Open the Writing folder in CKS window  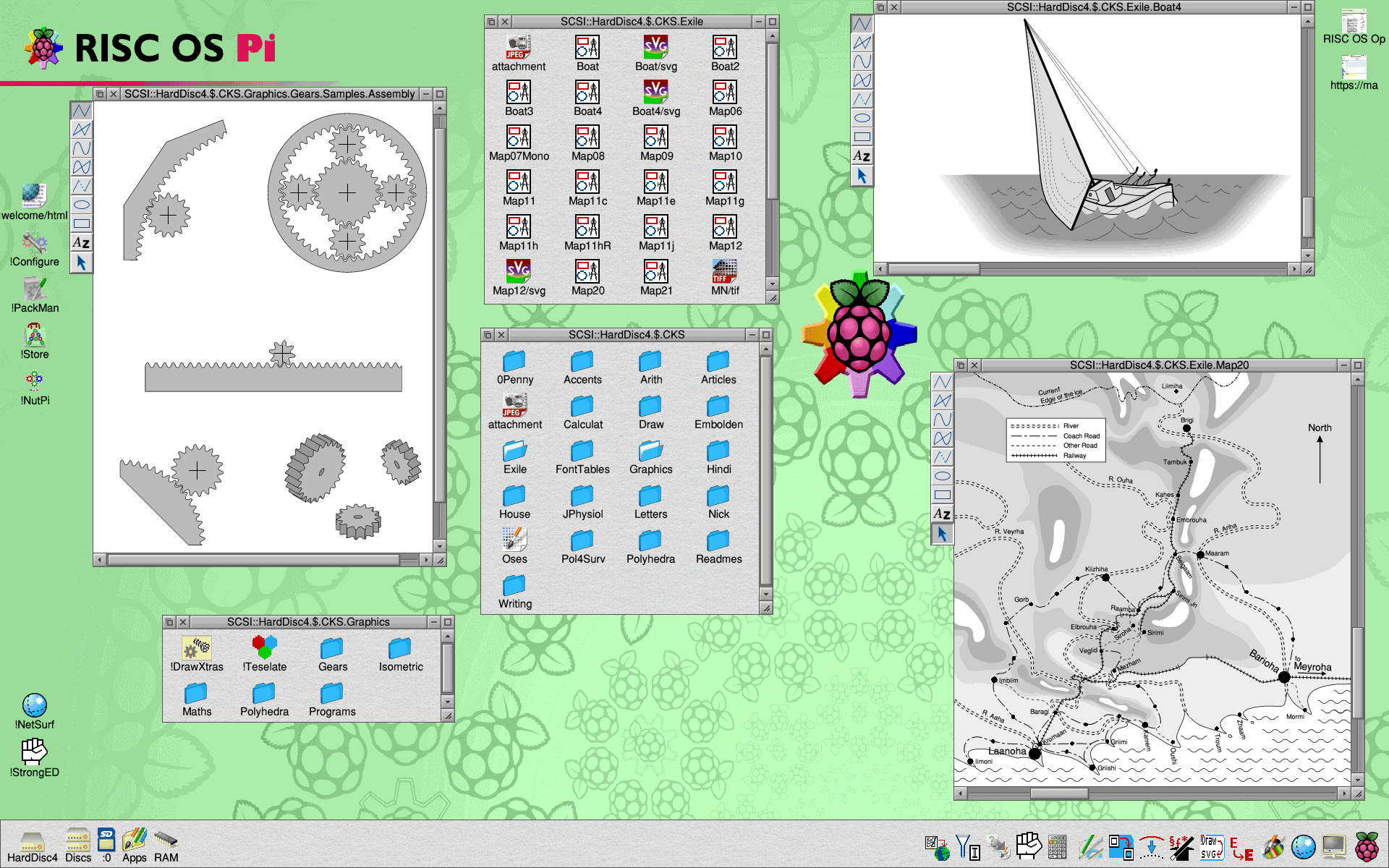click(x=514, y=591)
